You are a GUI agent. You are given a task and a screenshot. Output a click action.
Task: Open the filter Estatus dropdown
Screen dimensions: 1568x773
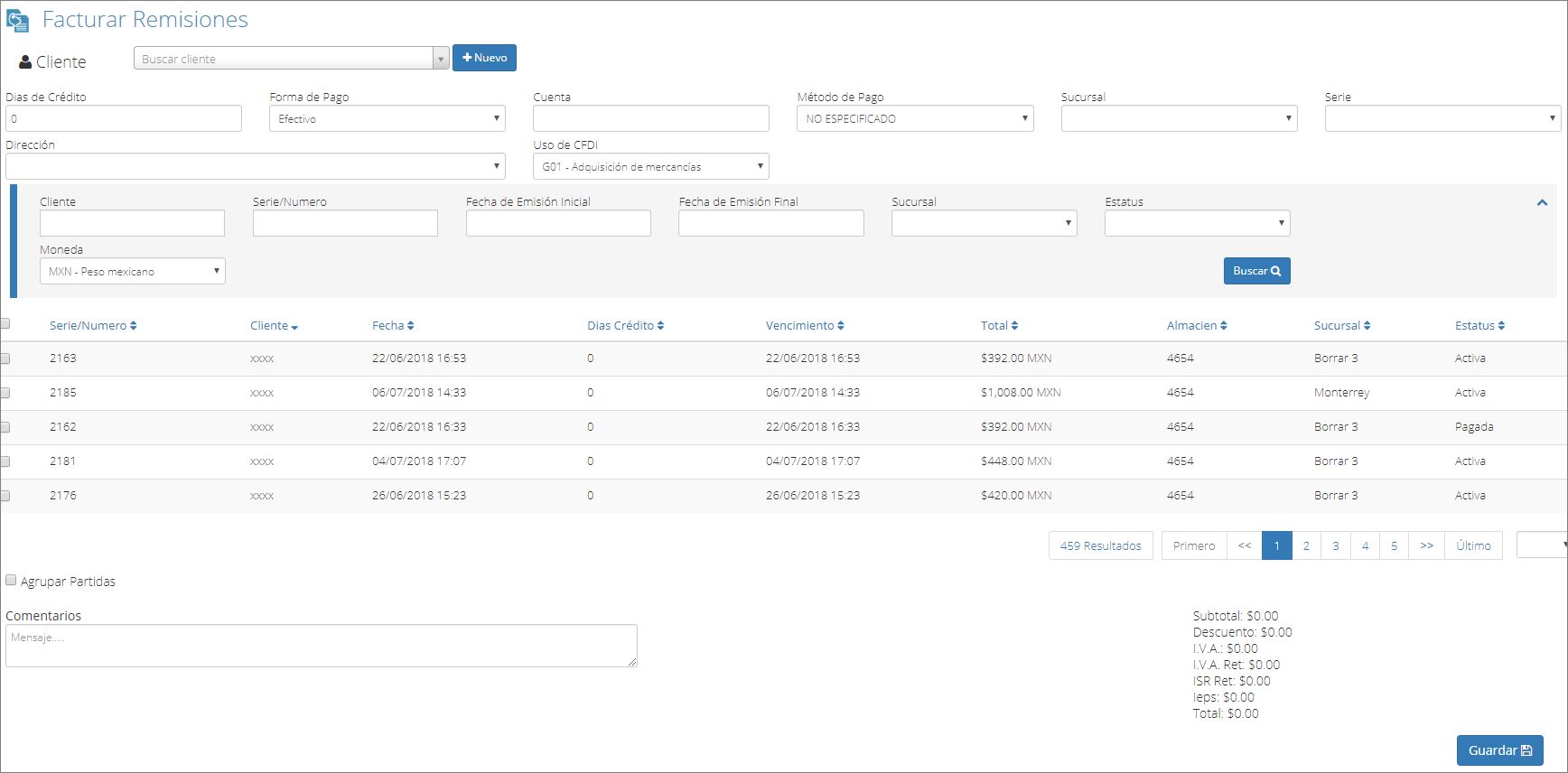click(1198, 223)
